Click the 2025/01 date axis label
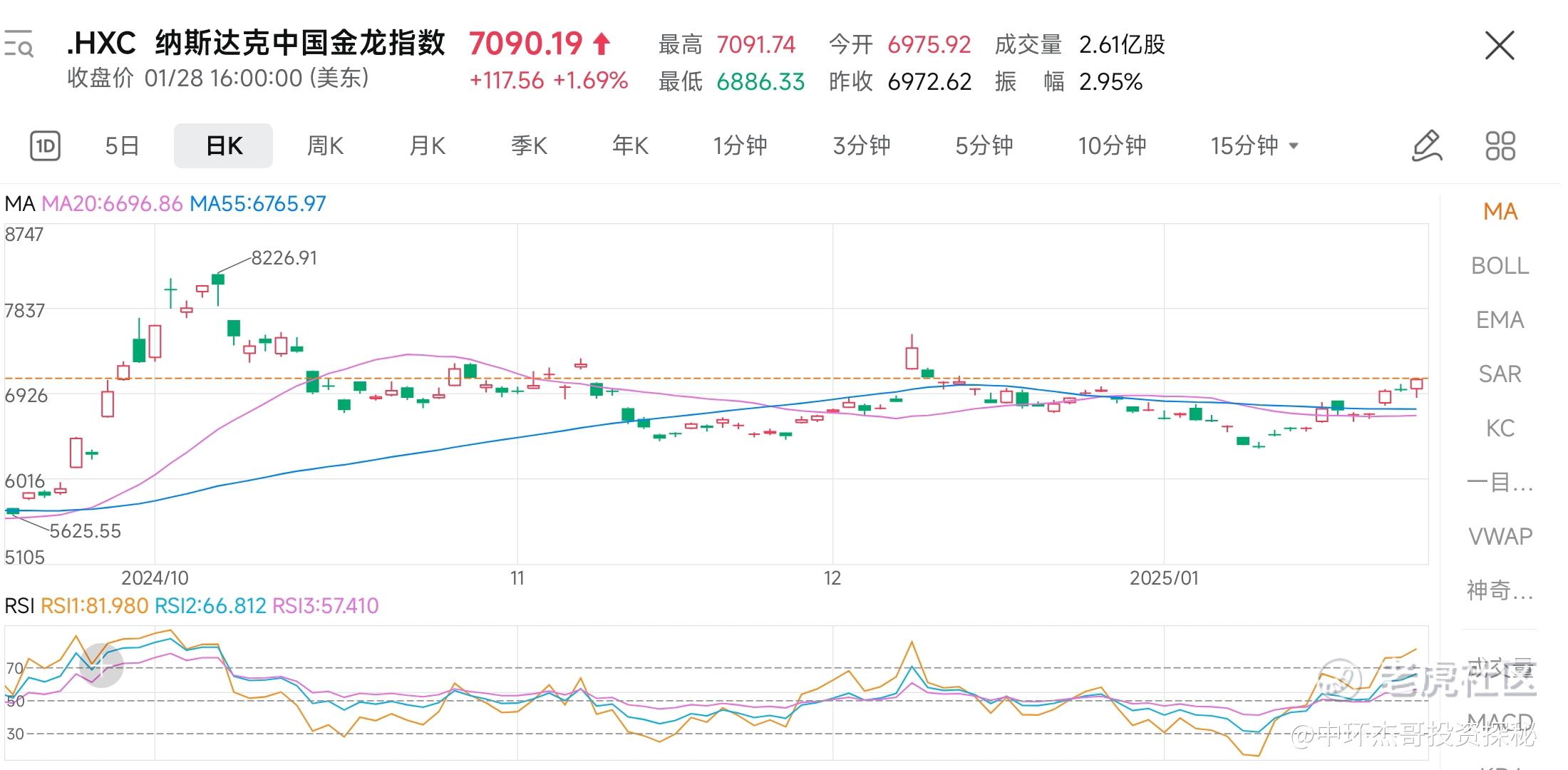Viewport: 1568px width, 770px height. point(1164,578)
